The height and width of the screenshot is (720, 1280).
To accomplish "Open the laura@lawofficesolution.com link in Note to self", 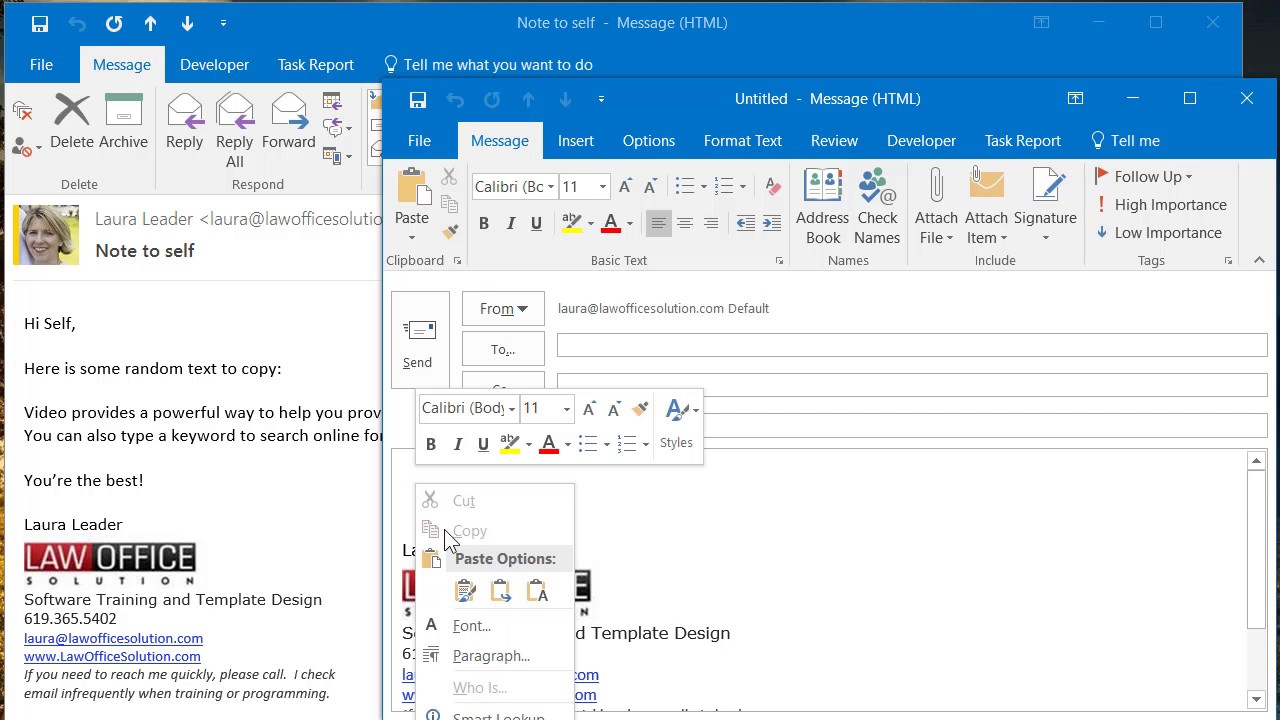I will pos(113,638).
